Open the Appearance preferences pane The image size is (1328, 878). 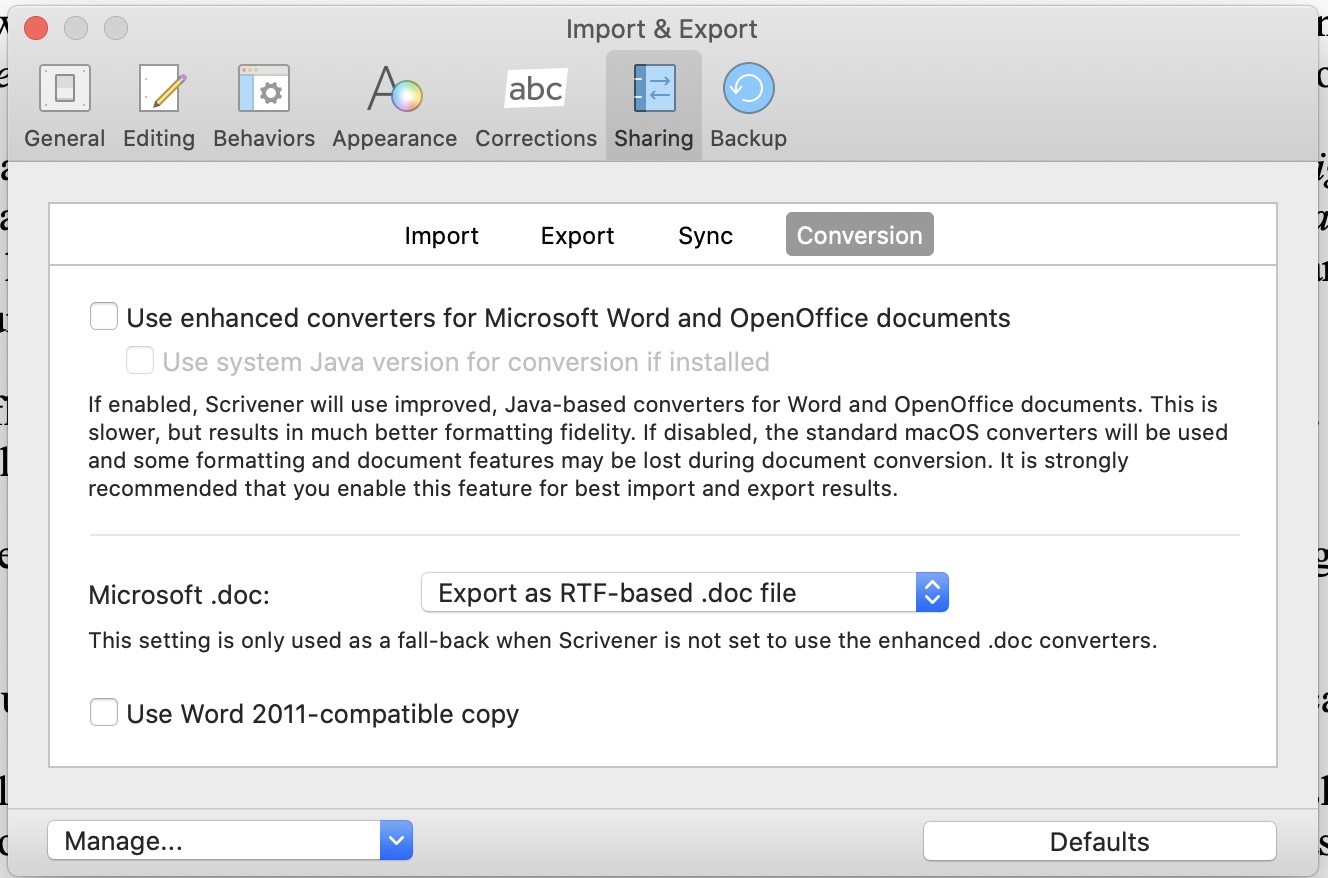[395, 106]
